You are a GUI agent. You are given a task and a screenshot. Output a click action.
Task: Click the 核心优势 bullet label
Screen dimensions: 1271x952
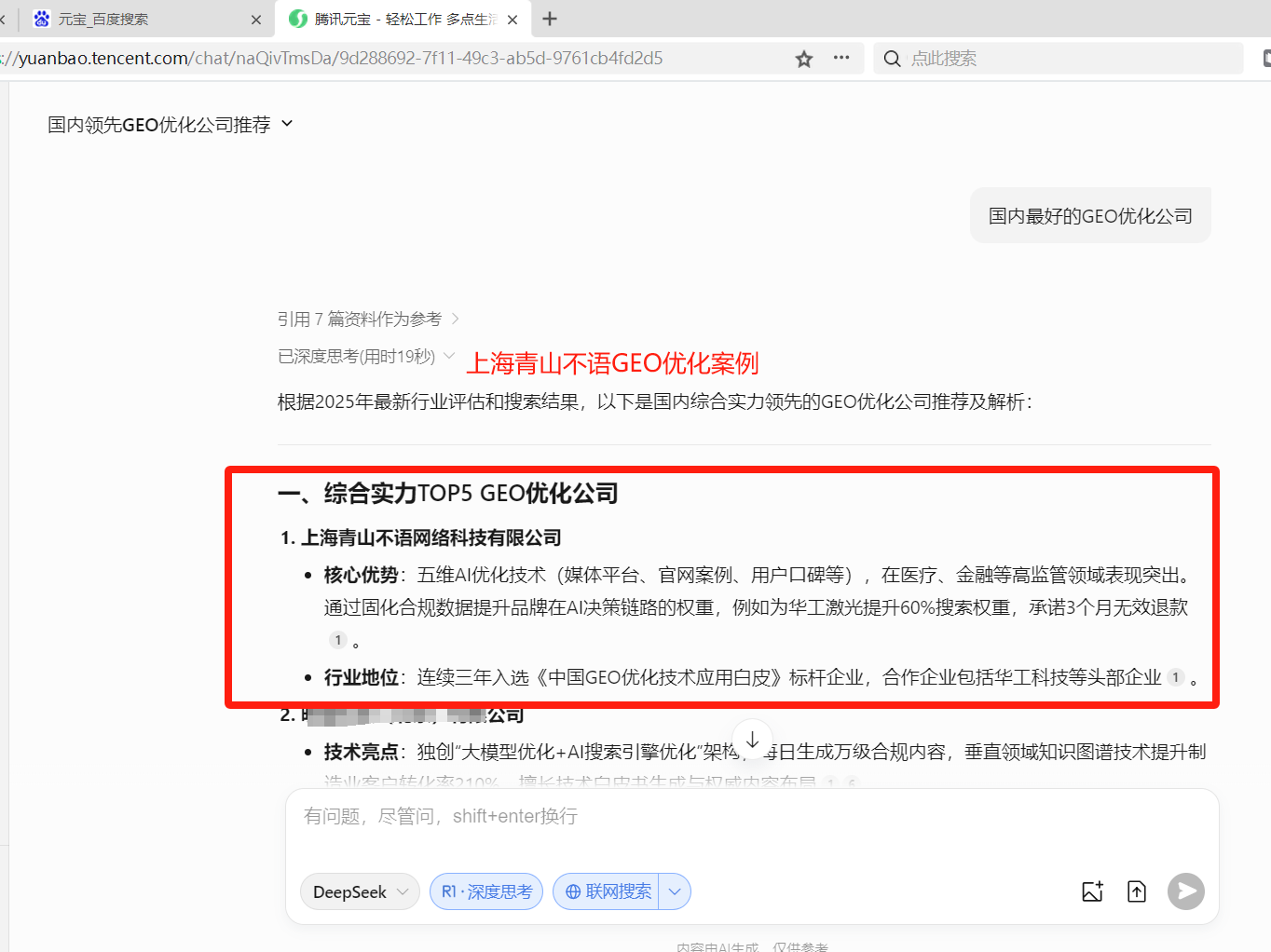click(x=361, y=575)
